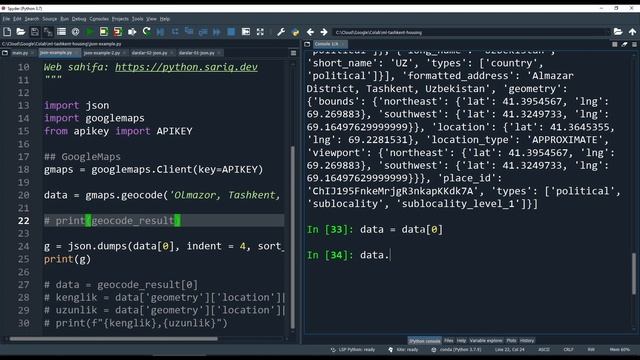Create a new file from toolbar
This screenshot has height=360, width=640.
(7, 32)
